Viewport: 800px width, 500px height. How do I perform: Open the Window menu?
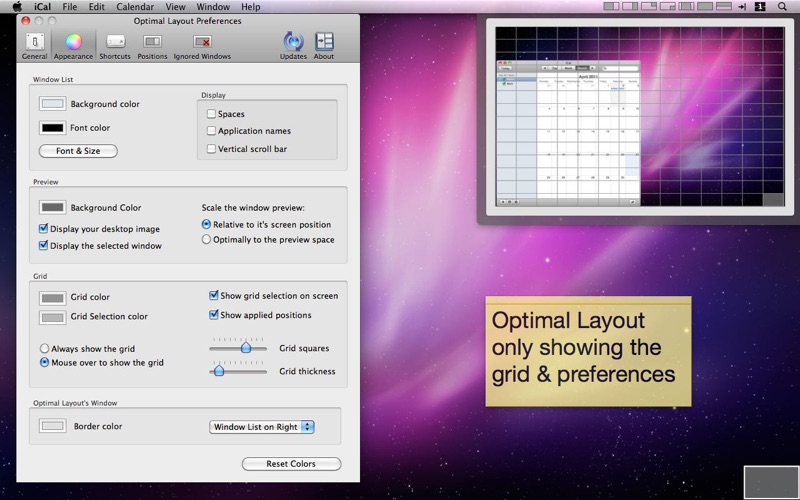pos(213,7)
